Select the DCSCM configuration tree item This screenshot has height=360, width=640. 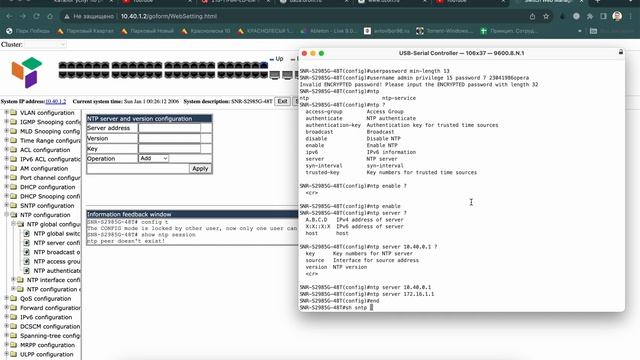coord(50,327)
